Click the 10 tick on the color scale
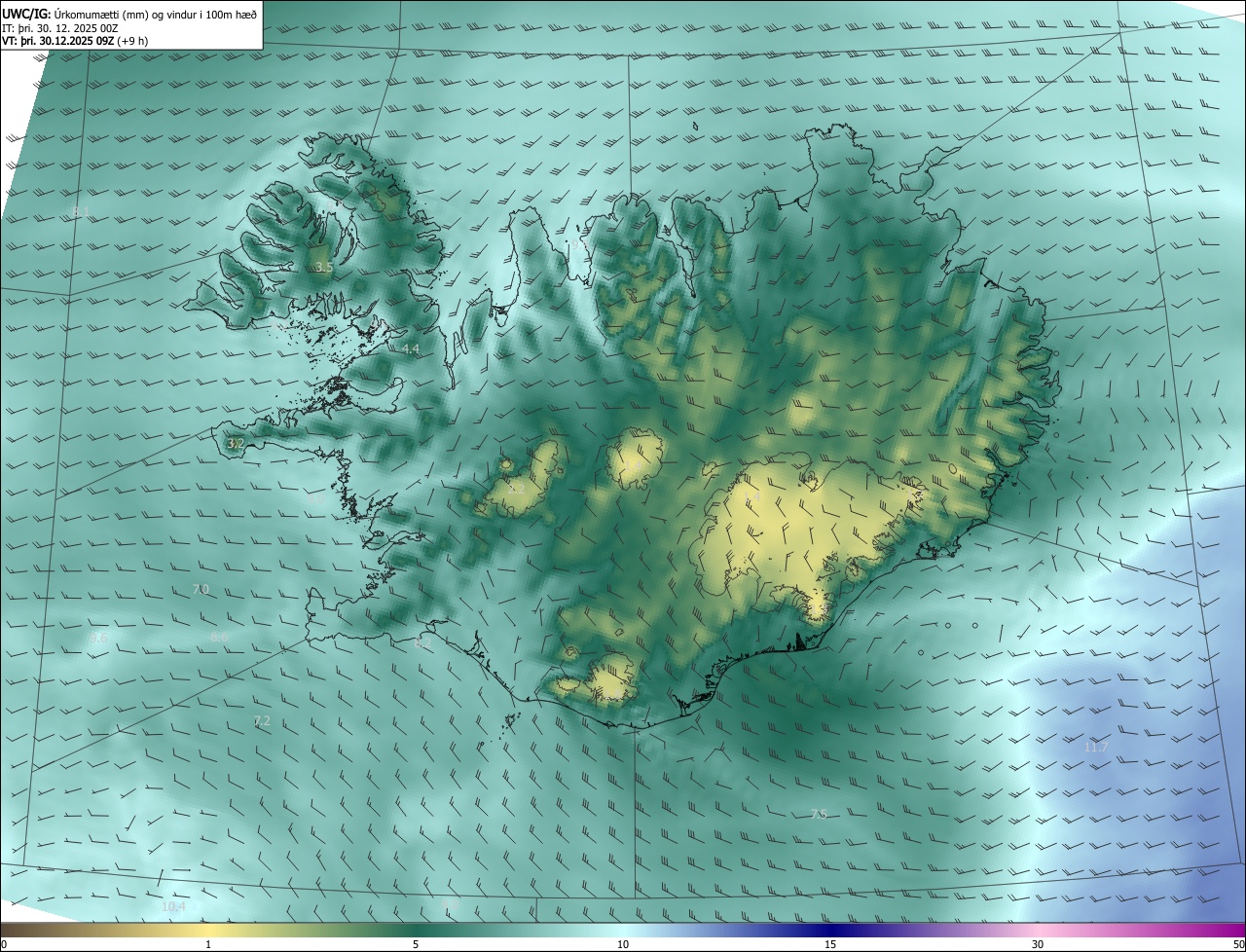Image resolution: width=1246 pixels, height=952 pixels. click(x=623, y=944)
